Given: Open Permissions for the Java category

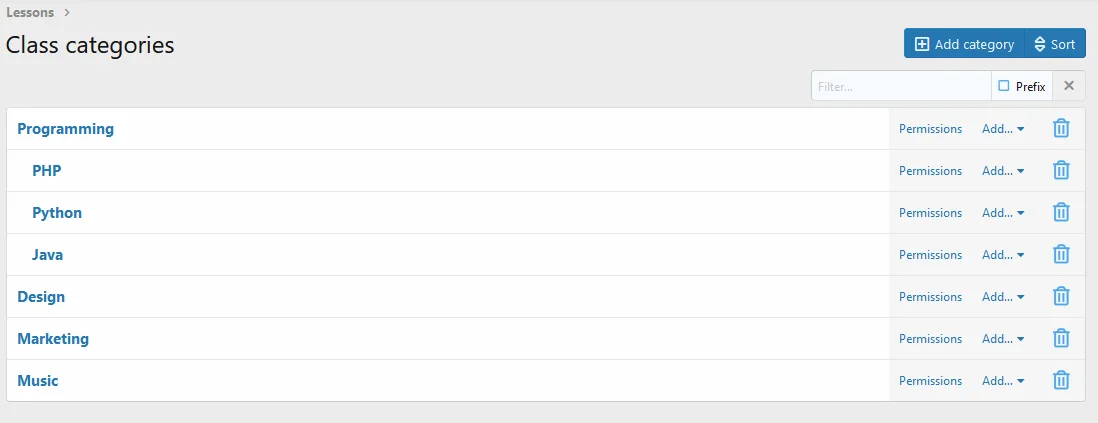Looking at the screenshot, I should pyautogui.click(x=930, y=255).
